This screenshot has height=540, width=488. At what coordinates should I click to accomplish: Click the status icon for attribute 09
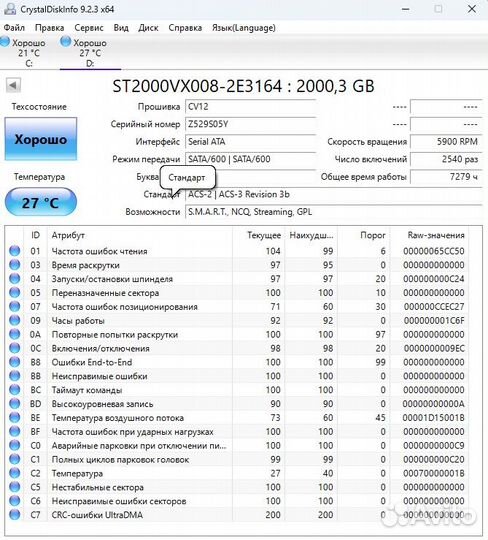14,320
